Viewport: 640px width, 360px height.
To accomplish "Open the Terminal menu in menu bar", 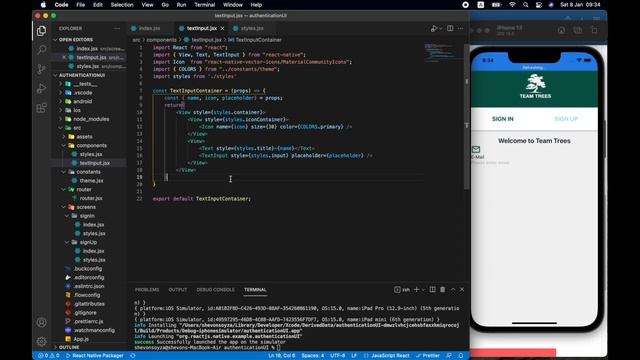I will pos(204,5).
